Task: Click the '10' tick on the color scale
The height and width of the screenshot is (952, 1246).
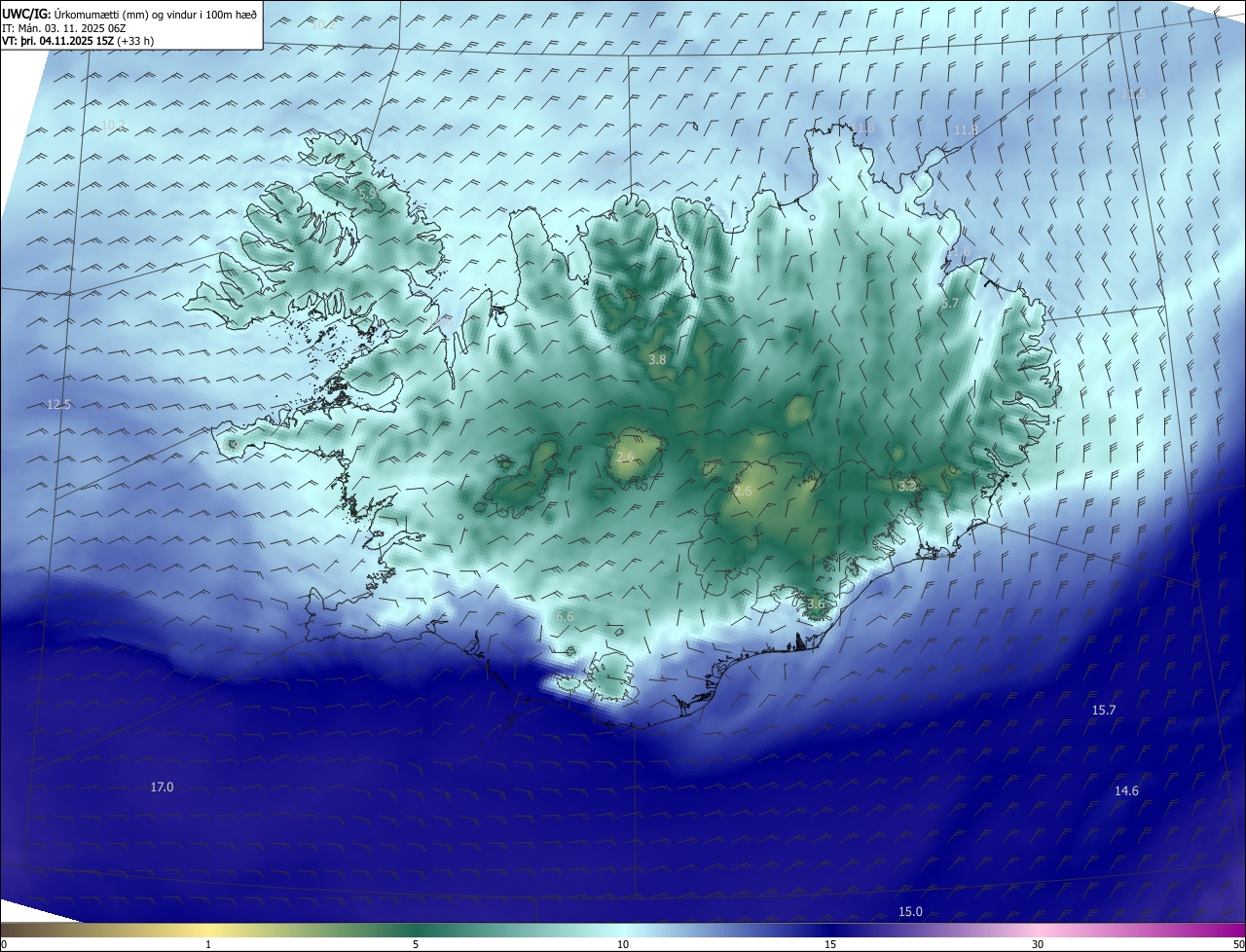Action: [x=623, y=944]
